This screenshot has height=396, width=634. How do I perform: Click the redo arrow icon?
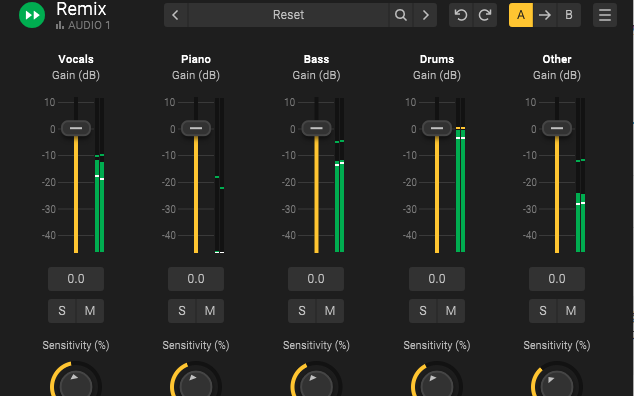point(485,15)
